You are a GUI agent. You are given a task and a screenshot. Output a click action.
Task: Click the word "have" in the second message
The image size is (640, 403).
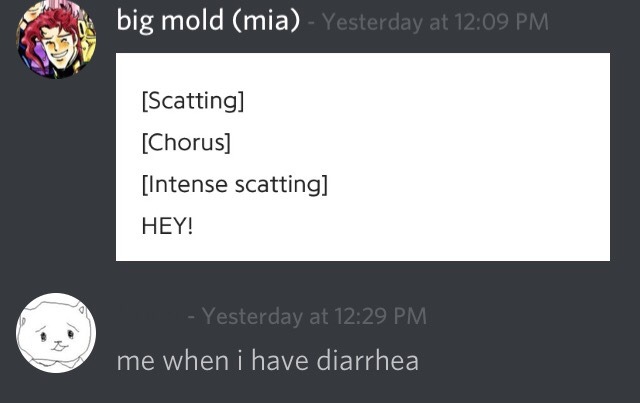(277, 360)
